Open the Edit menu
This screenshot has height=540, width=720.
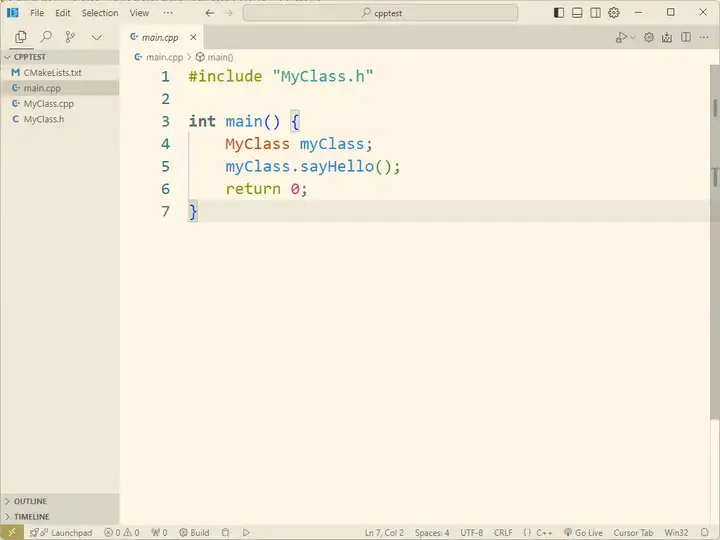pos(63,13)
